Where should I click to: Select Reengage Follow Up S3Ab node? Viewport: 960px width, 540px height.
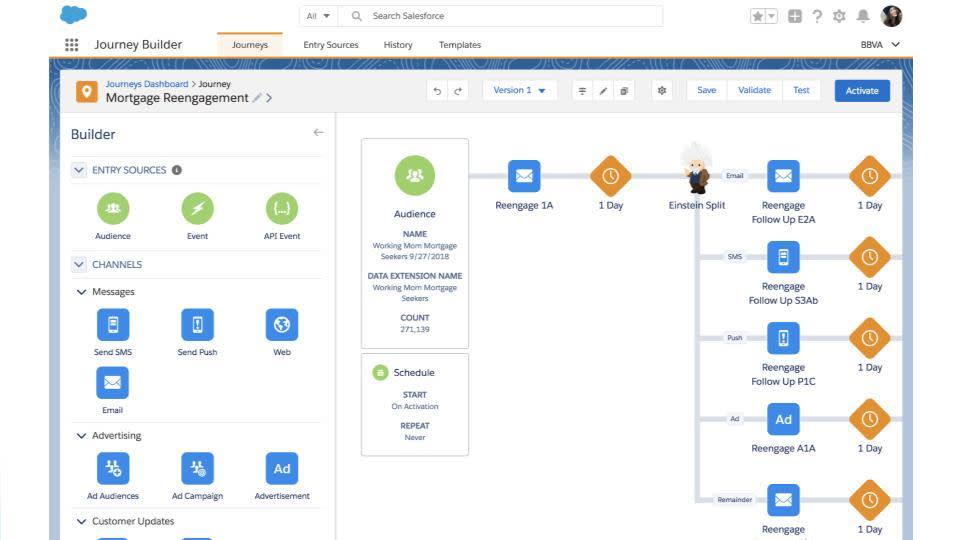[783, 257]
